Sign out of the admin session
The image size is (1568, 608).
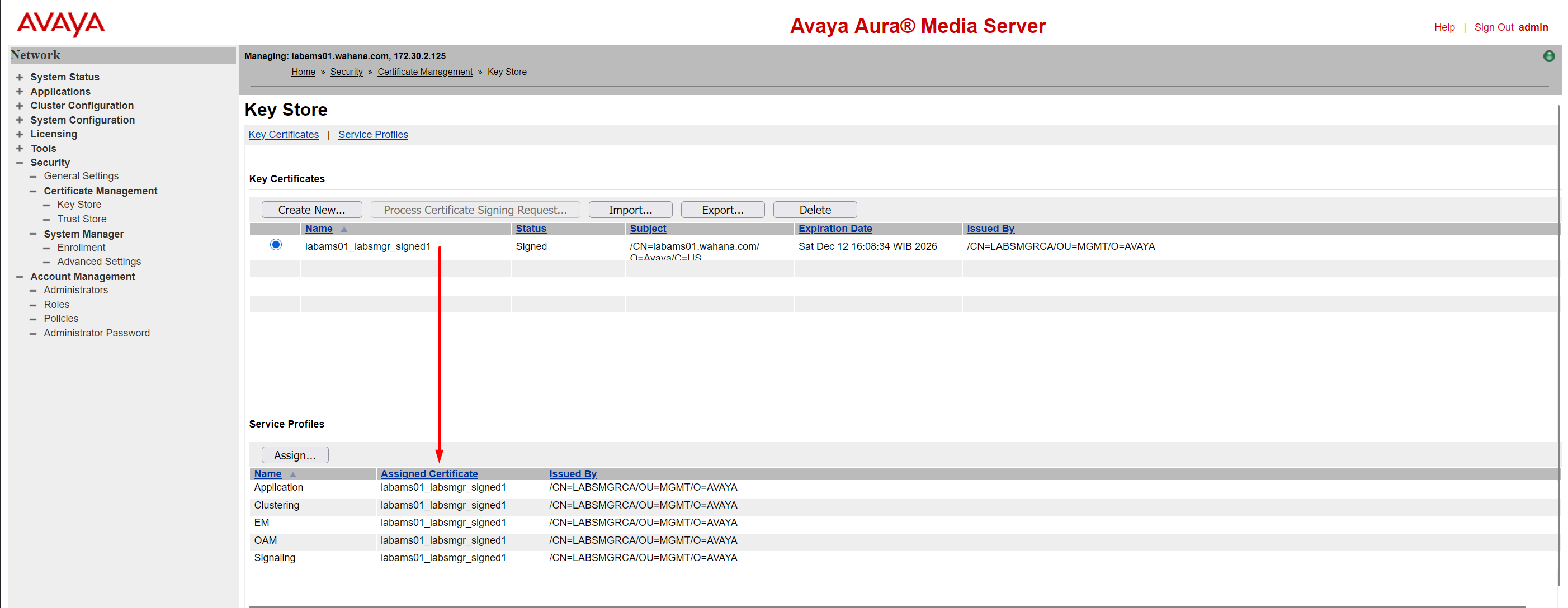tap(1494, 27)
